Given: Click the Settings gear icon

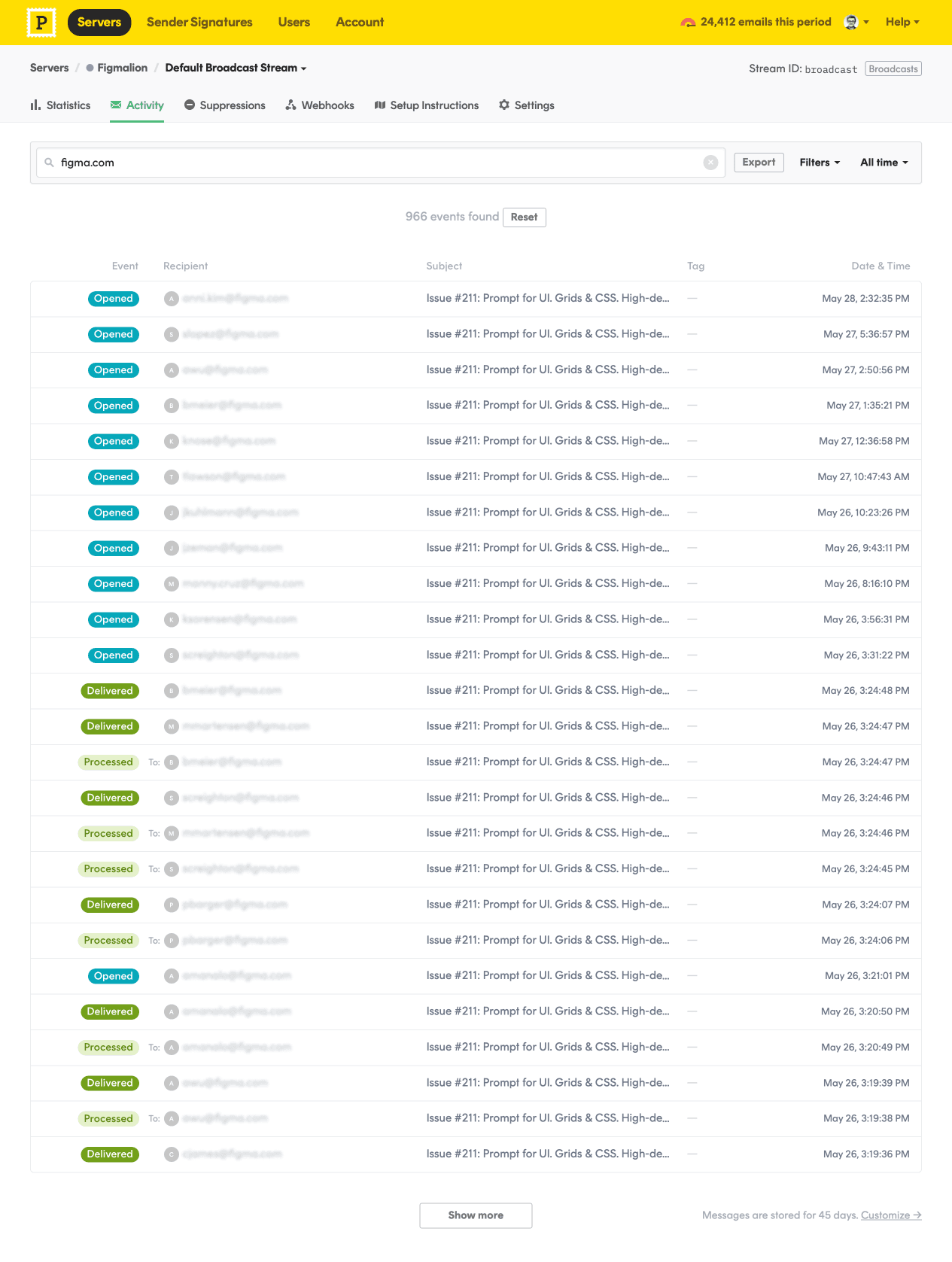Looking at the screenshot, I should click(504, 105).
